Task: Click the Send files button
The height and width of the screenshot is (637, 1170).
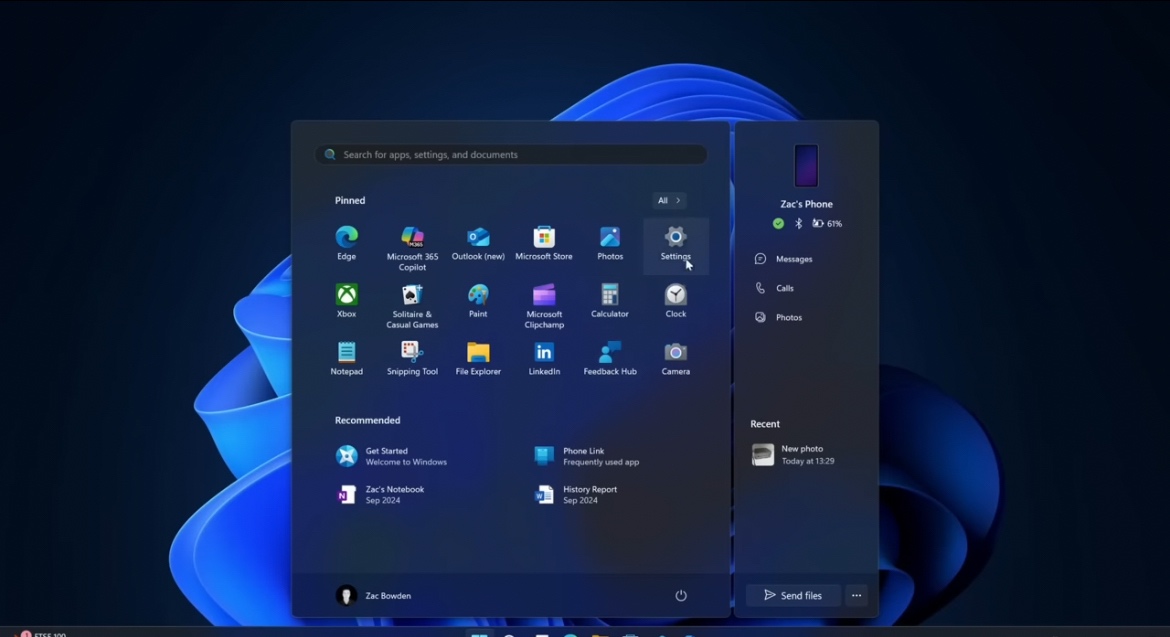Action: click(793, 595)
